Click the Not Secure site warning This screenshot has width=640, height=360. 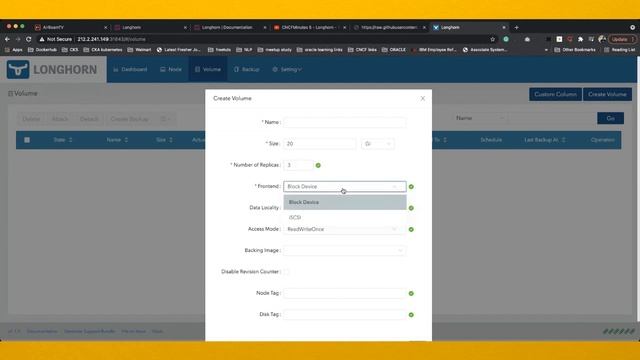click(56, 39)
